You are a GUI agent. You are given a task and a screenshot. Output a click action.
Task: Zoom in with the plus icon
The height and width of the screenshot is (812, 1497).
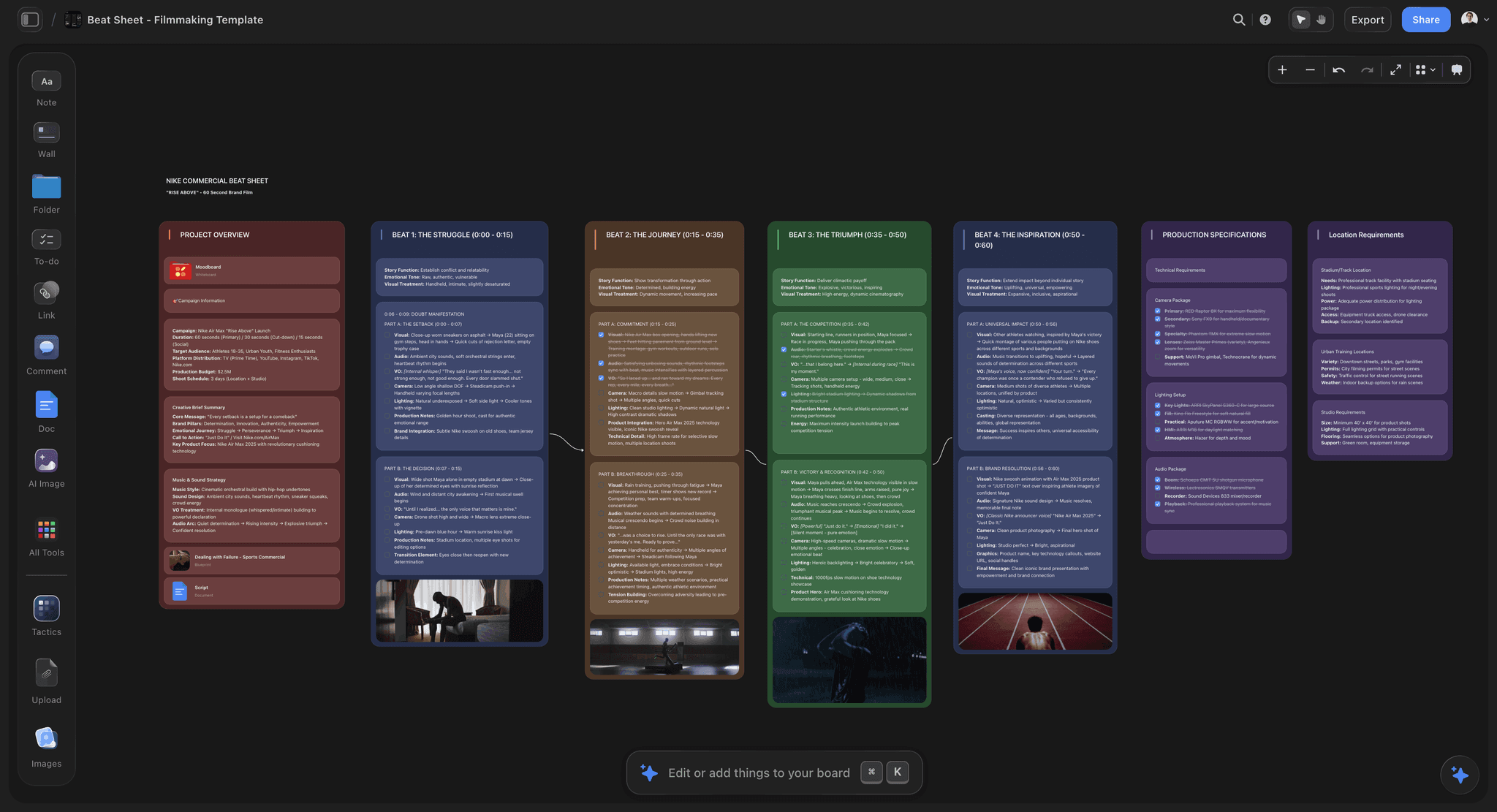pos(1282,69)
